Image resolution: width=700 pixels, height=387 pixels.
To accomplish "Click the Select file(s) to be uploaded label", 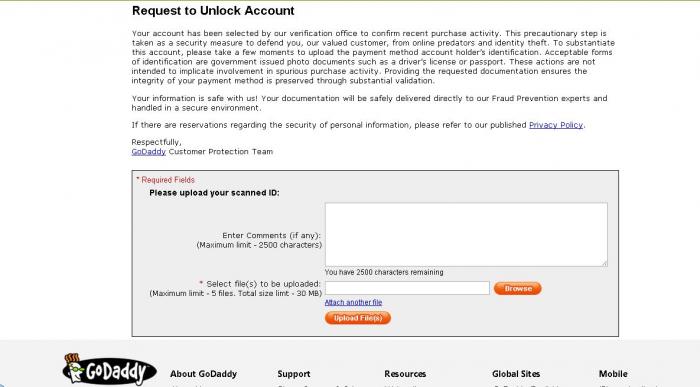I will pos(260,284).
